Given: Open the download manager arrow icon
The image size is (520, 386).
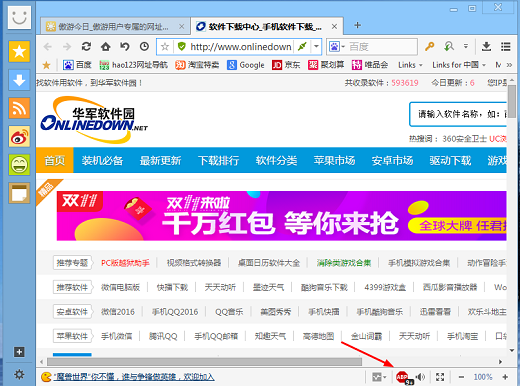Looking at the screenshot, I should [x=486, y=47].
